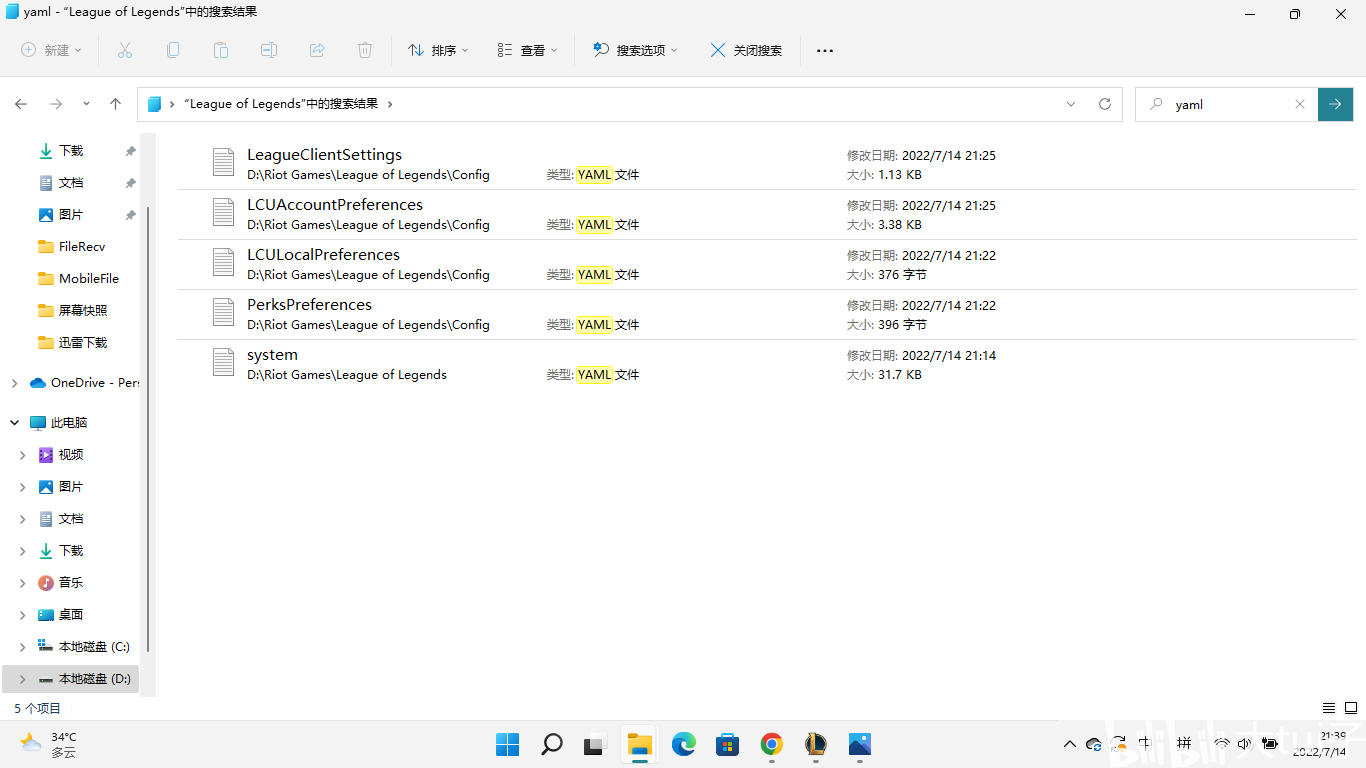Click the Rename icon in toolbar

pos(269,50)
